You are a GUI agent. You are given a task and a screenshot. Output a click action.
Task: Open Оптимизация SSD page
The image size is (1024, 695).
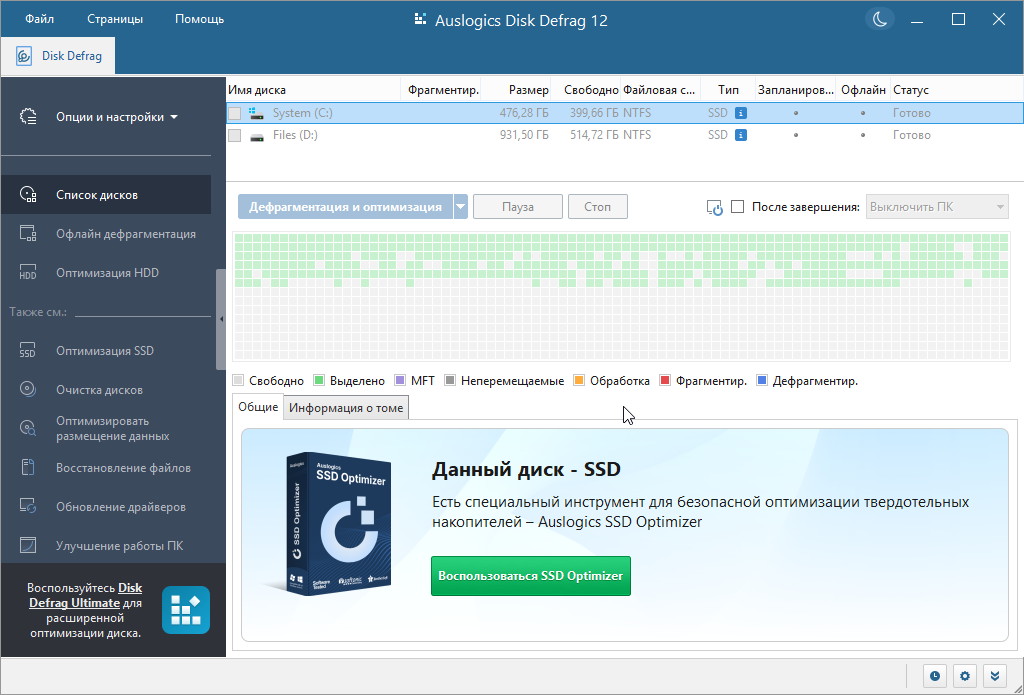point(106,351)
